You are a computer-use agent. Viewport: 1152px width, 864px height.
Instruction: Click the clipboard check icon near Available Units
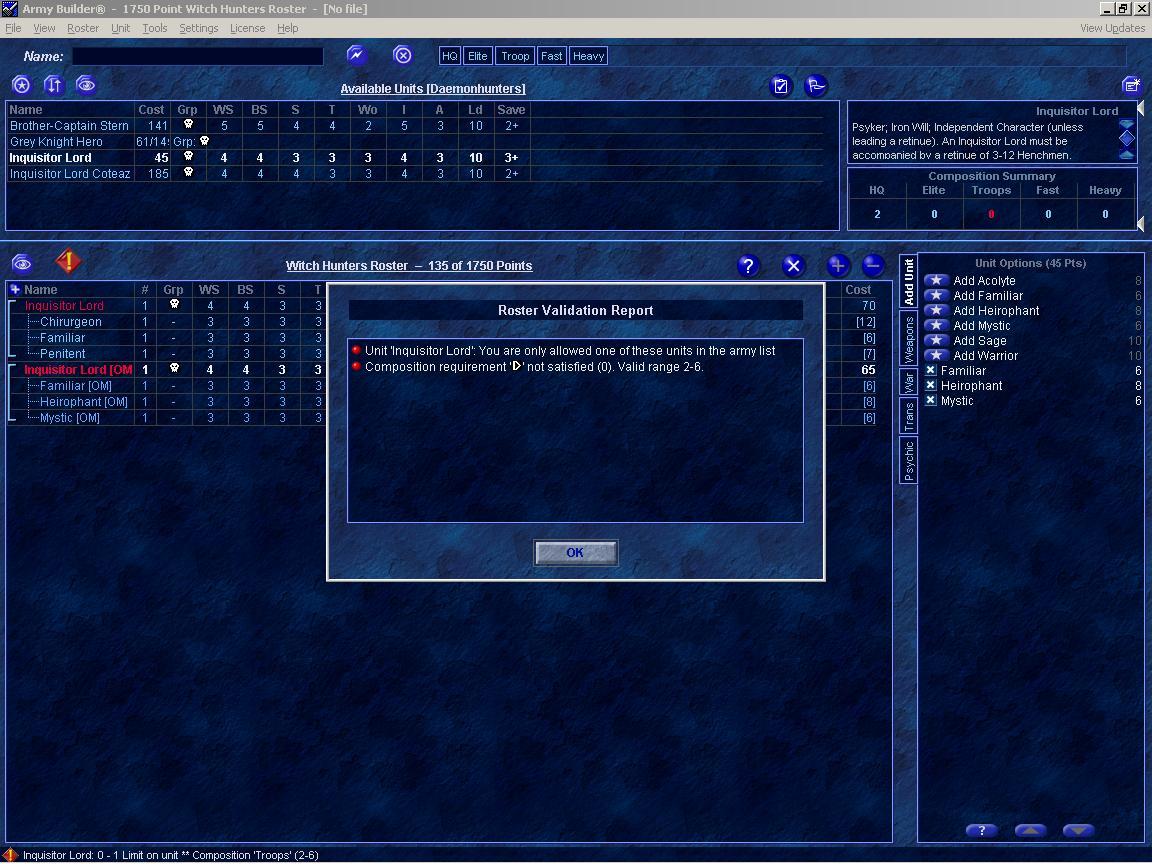(x=780, y=86)
